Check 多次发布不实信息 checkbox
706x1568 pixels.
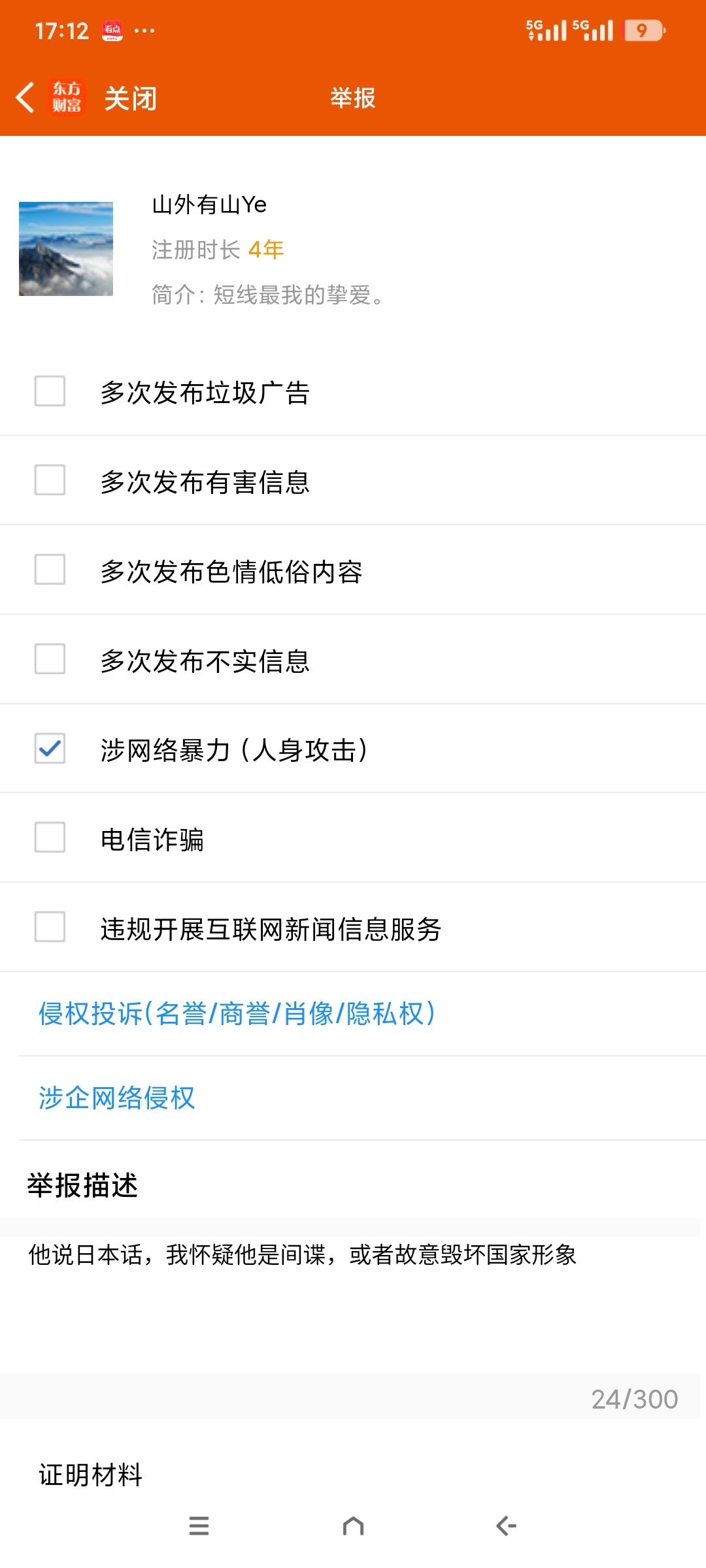pos(50,659)
